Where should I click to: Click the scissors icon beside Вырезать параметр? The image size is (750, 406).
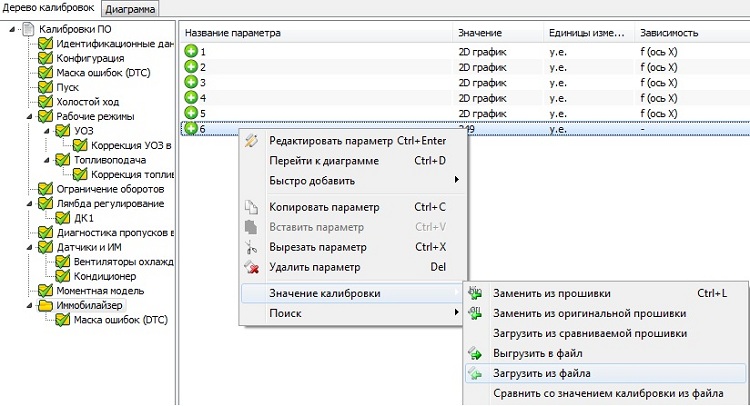tap(252, 247)
